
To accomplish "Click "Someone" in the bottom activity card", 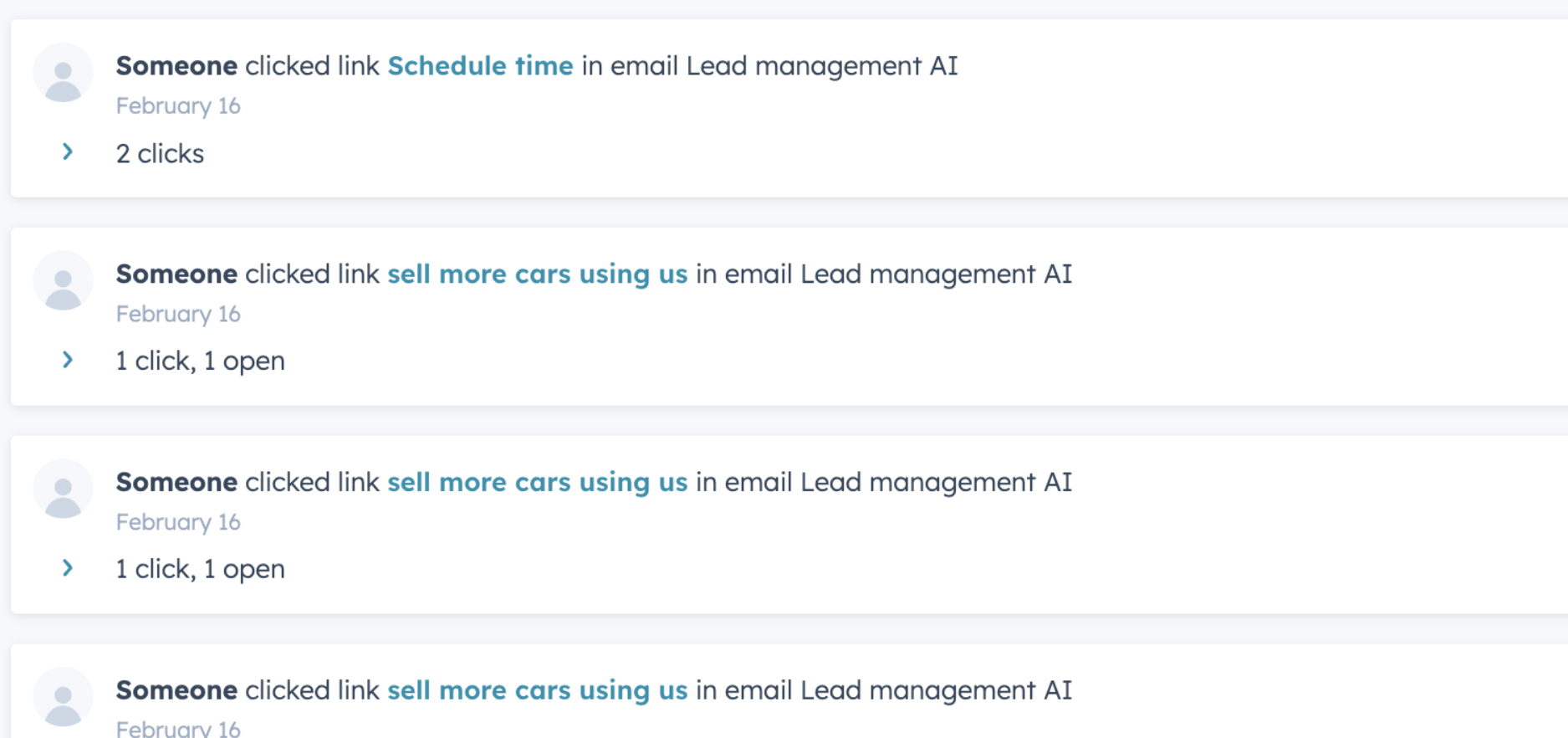I will [x=176, y=690].
